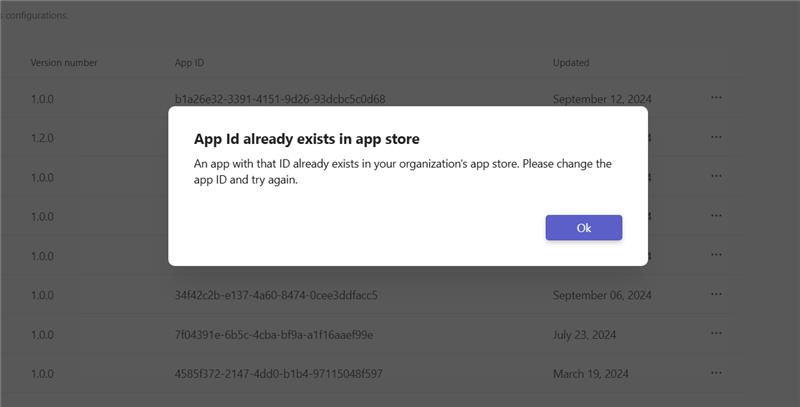Open more options for the March 19, 2024 app
800x407 pixels.
(716, 373)
